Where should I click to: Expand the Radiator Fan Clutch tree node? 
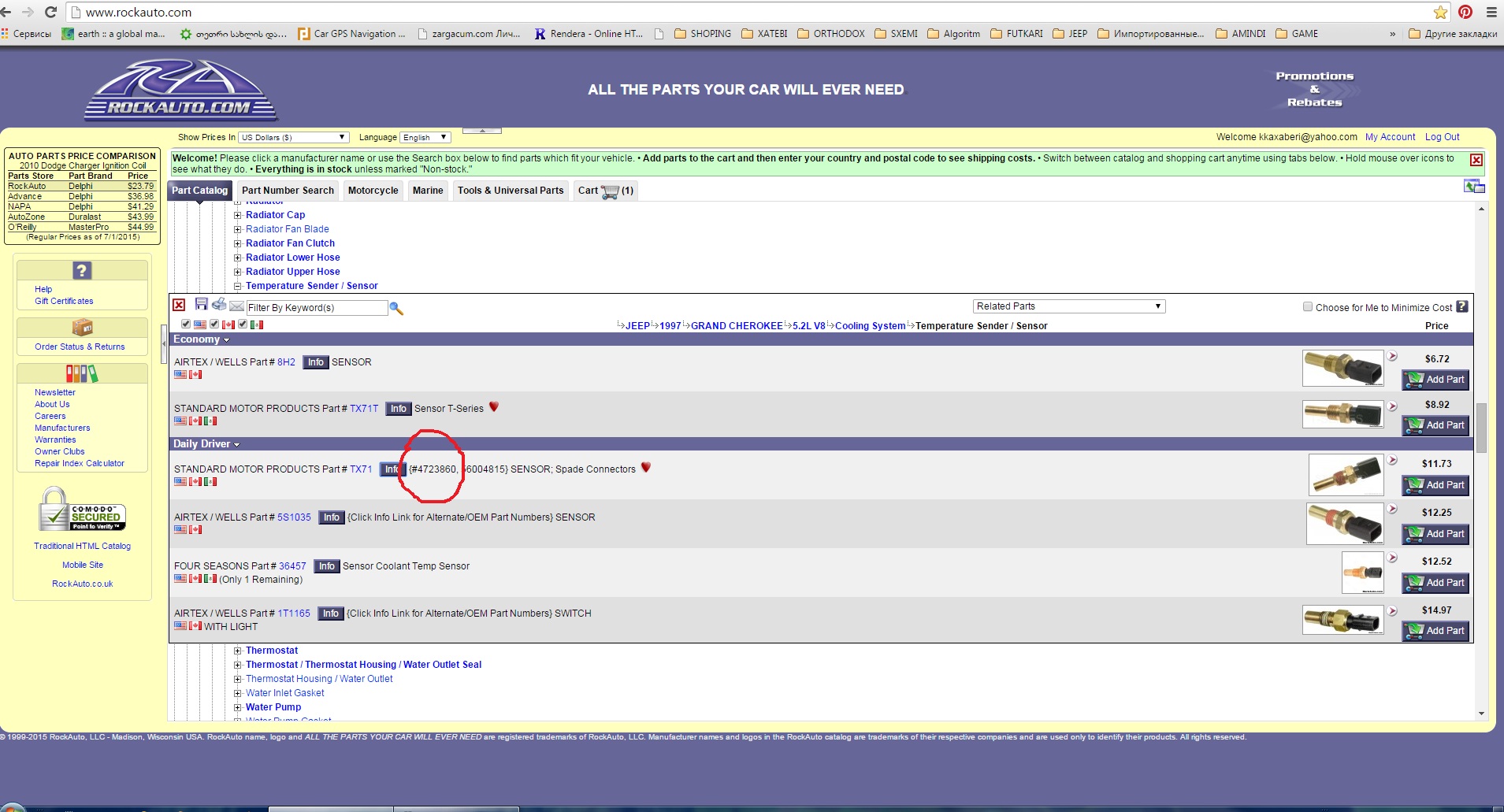pyautogui.click(x=238, y=243)
